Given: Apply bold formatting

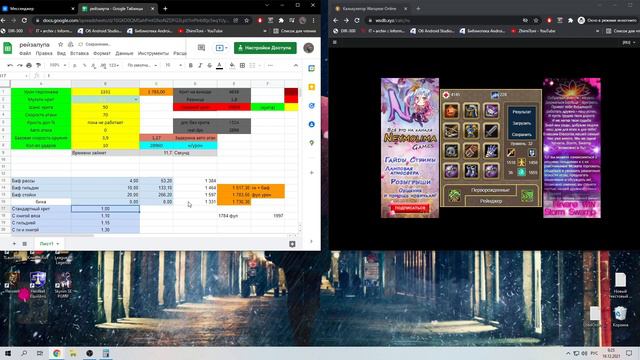Looking at the screenshot, I should [x=191, y=65].
